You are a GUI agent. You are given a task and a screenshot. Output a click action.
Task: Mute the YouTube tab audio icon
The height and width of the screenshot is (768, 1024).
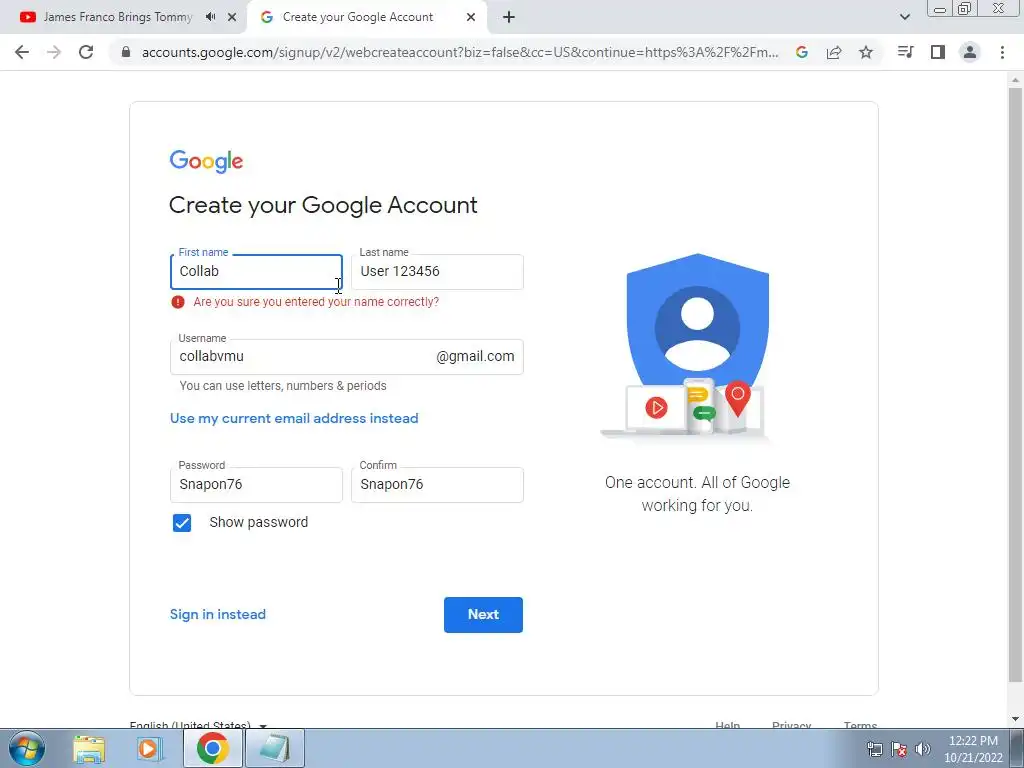[210, 17]
